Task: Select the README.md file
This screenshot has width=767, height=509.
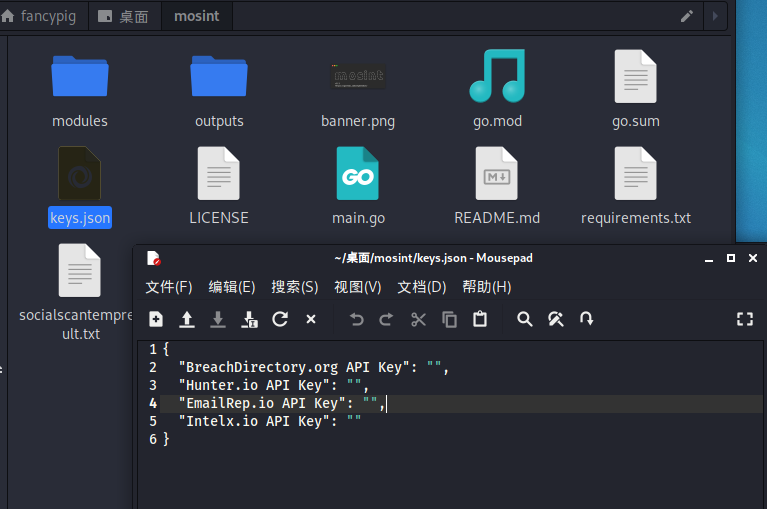Action: 496,173
